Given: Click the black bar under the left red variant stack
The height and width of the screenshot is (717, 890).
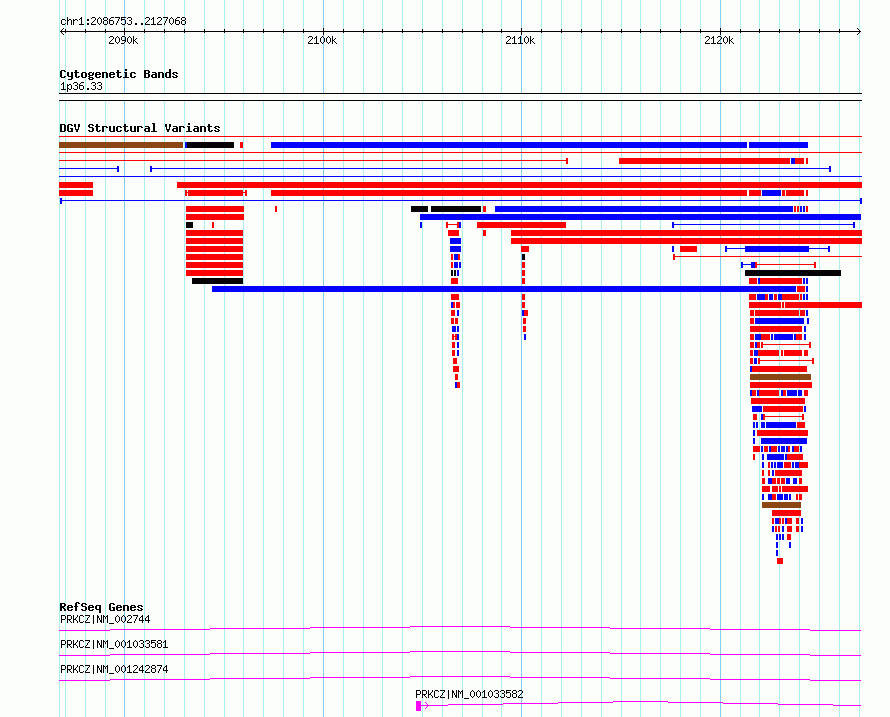Looking at the screenshot, I should [x=217, y=281].
